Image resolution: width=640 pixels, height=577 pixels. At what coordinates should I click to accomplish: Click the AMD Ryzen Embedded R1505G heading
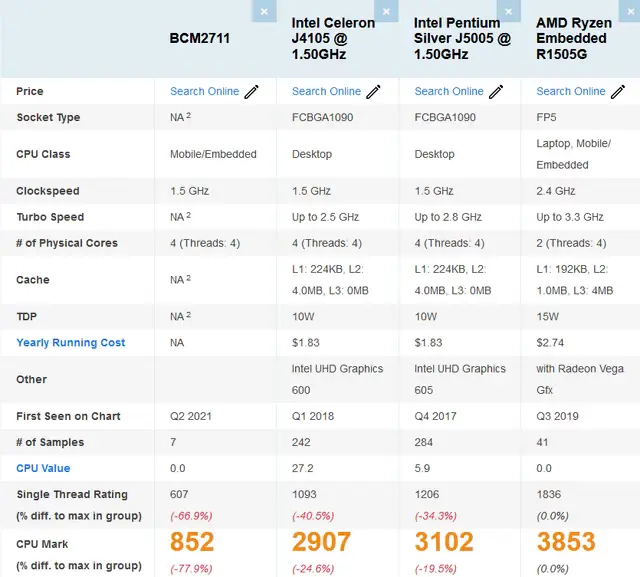point(574,38)
